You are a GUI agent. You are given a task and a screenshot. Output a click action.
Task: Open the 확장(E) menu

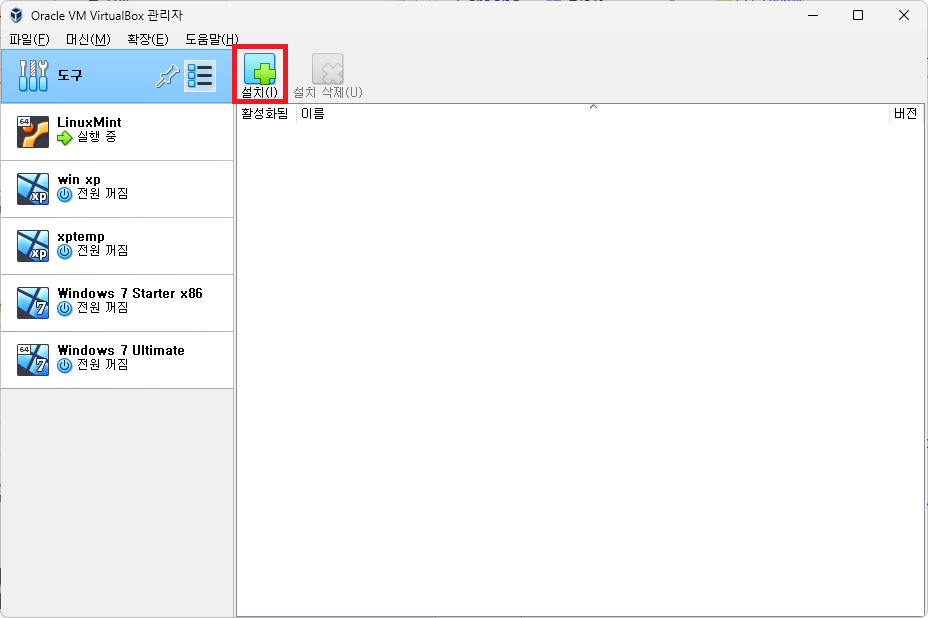click(x=148, y=40)
